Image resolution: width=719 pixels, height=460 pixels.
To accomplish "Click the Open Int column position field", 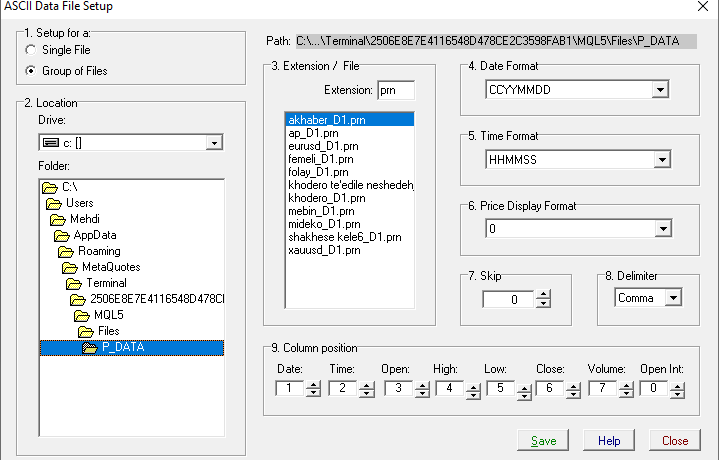I will (654, 388).
